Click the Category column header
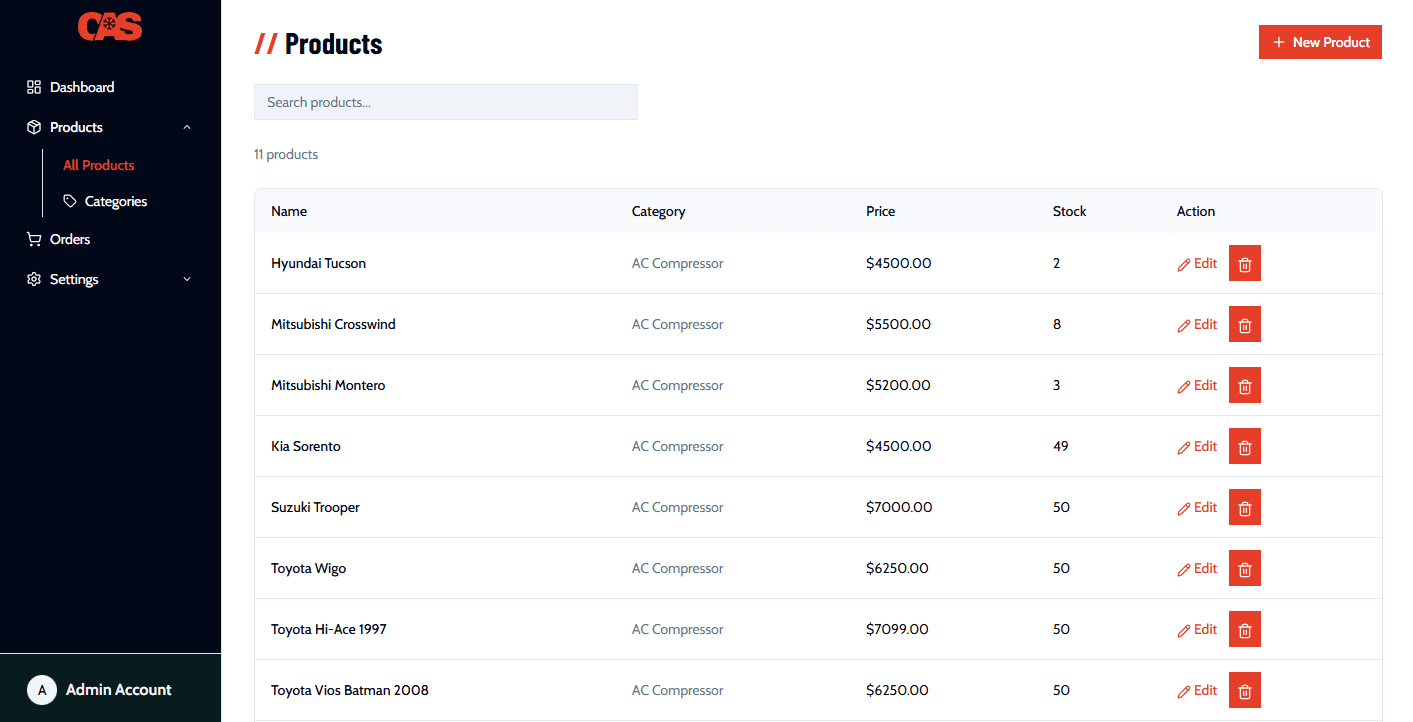1413x722 pixels. pyautogui.click(x=659, y=211)
